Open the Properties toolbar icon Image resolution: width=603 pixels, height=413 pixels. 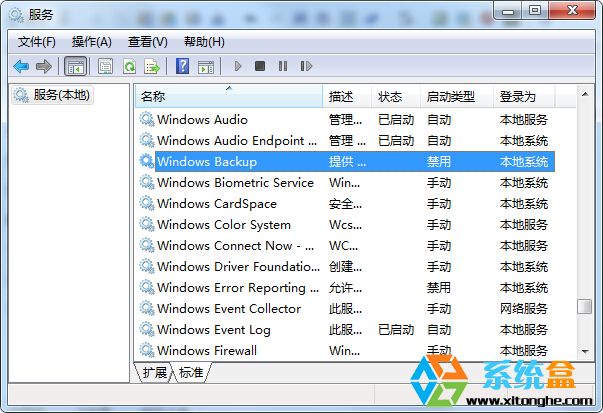coord(105,66)
